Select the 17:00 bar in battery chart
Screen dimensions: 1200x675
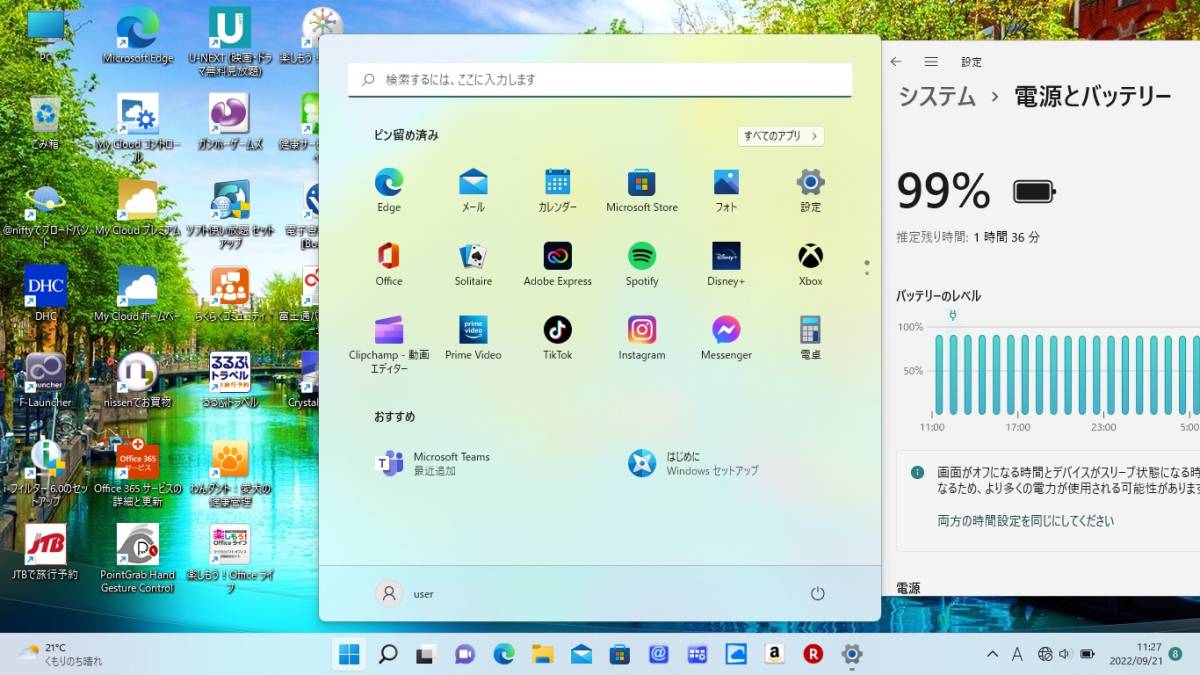(x=1025, y=374)
